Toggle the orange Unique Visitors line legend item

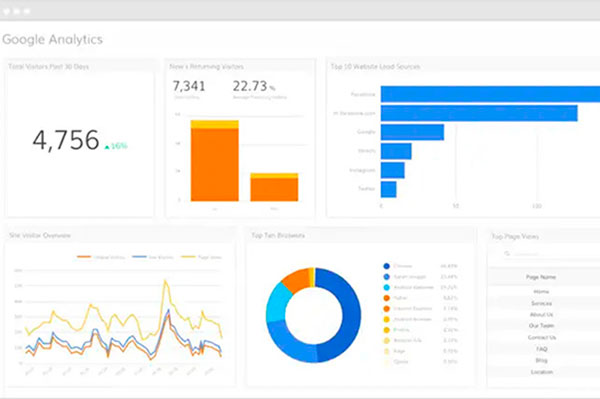[101, 257]
